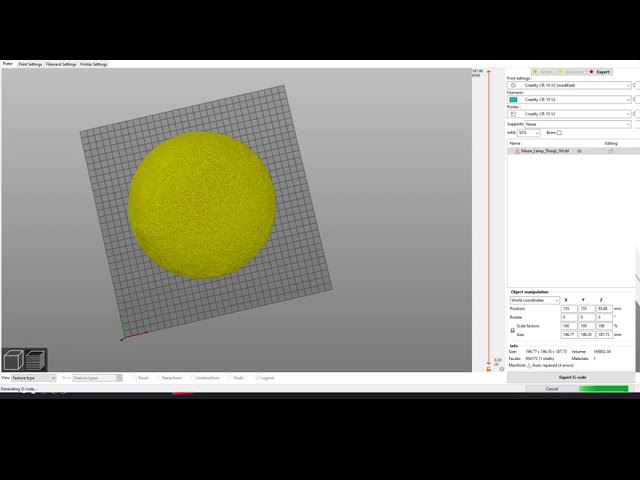
Task: Open the Show Feature types dropdown
Action: pos(97,378)
